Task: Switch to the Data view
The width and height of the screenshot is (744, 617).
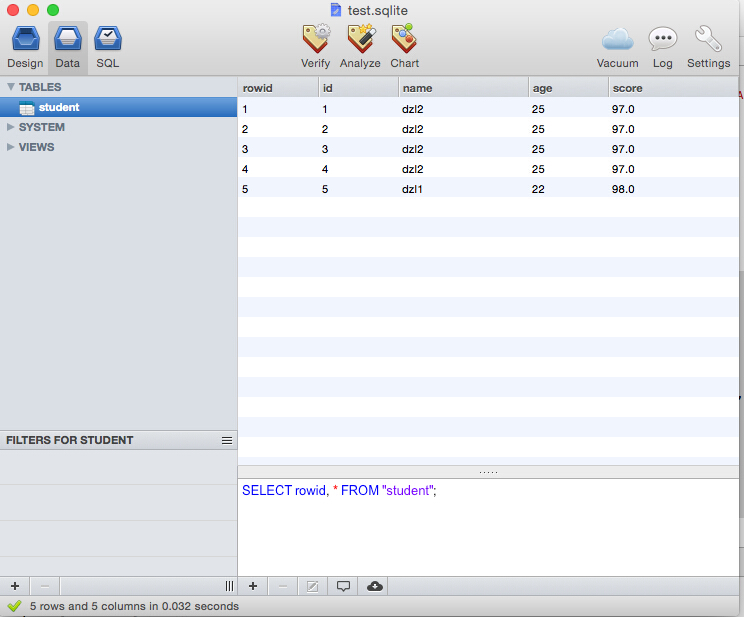Action: (67, 47)
